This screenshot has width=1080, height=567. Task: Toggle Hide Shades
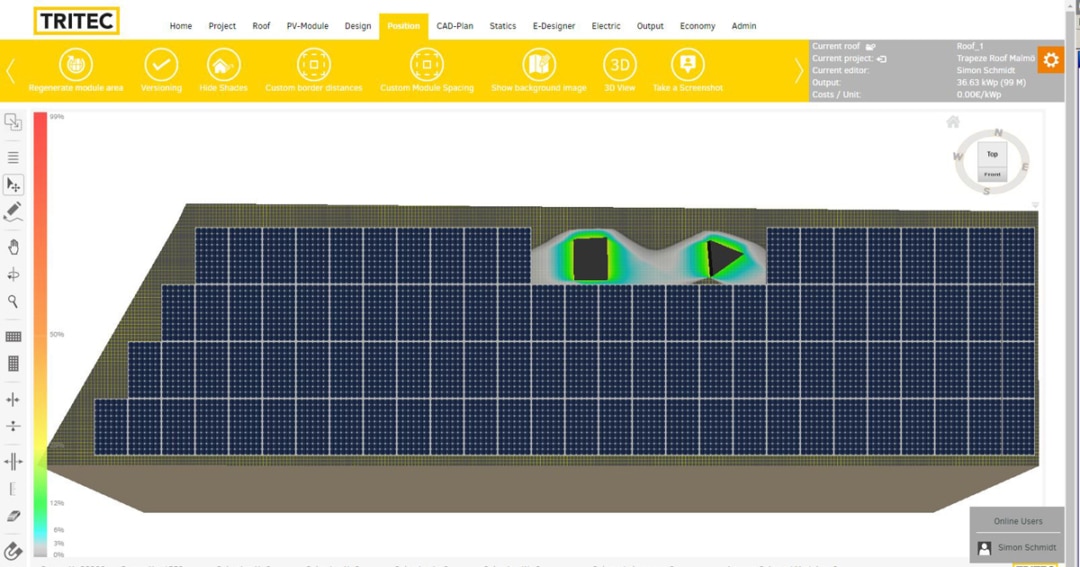223,65
